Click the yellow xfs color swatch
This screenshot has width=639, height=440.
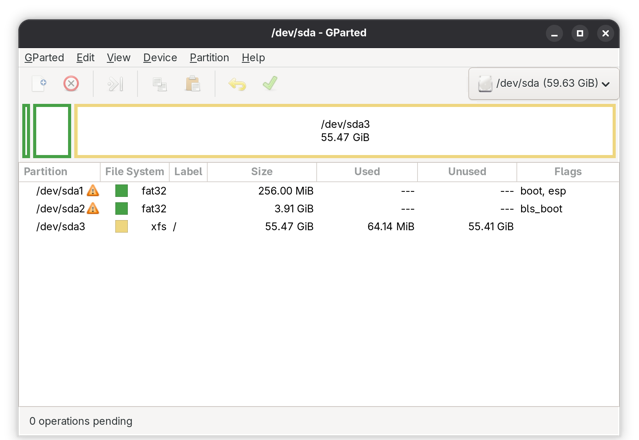[121, 227]
